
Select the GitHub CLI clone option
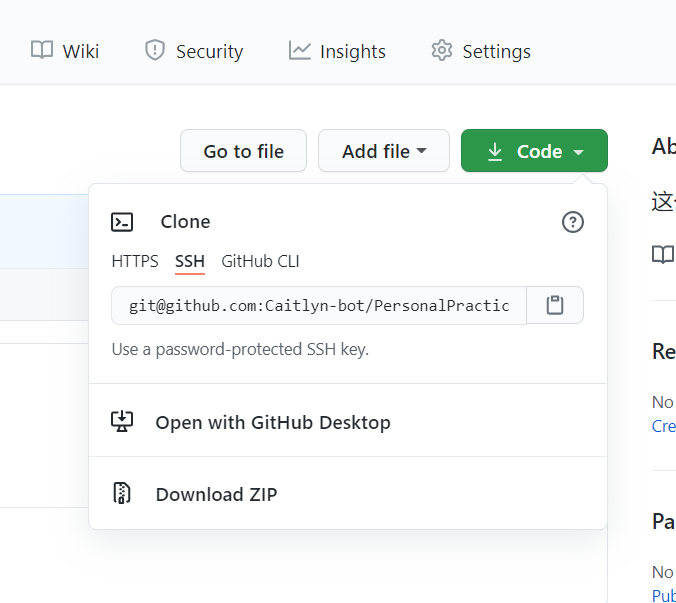[x=260, y=261]
